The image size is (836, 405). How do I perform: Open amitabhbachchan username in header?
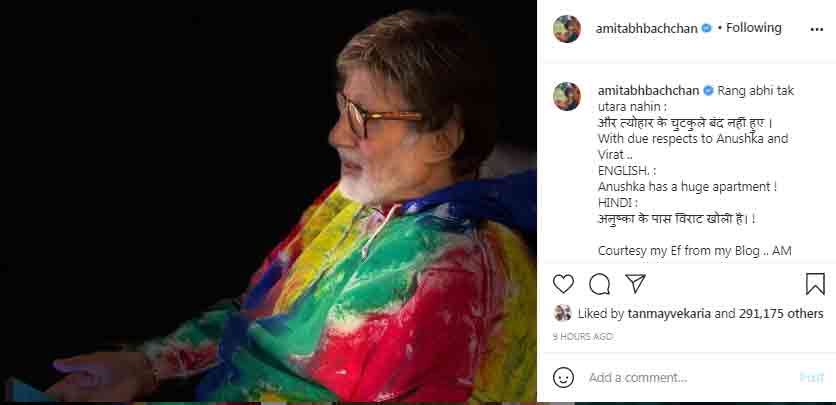(648, 28)
